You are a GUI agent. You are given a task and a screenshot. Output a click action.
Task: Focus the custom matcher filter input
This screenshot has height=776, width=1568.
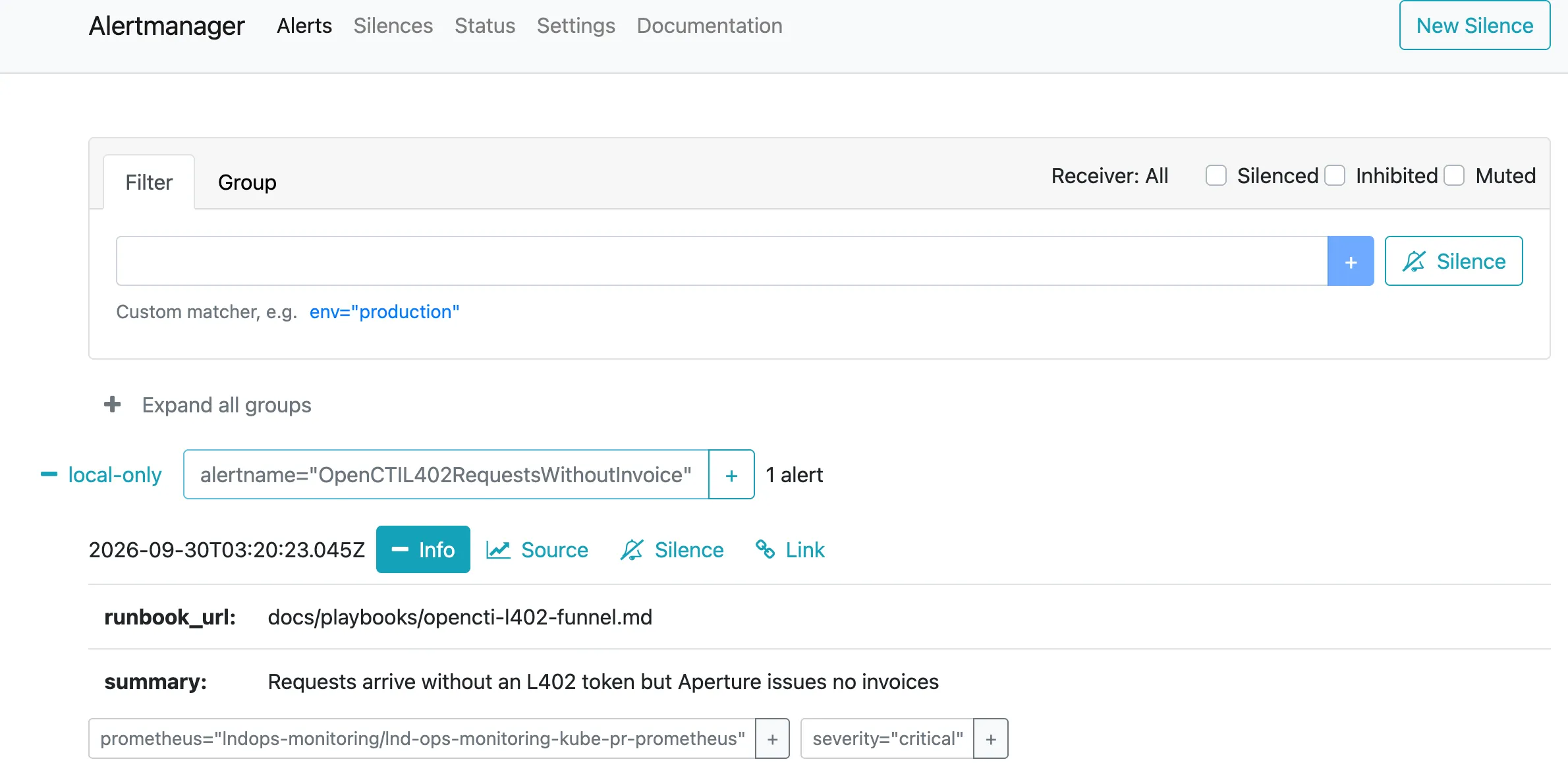coord(721,261)
